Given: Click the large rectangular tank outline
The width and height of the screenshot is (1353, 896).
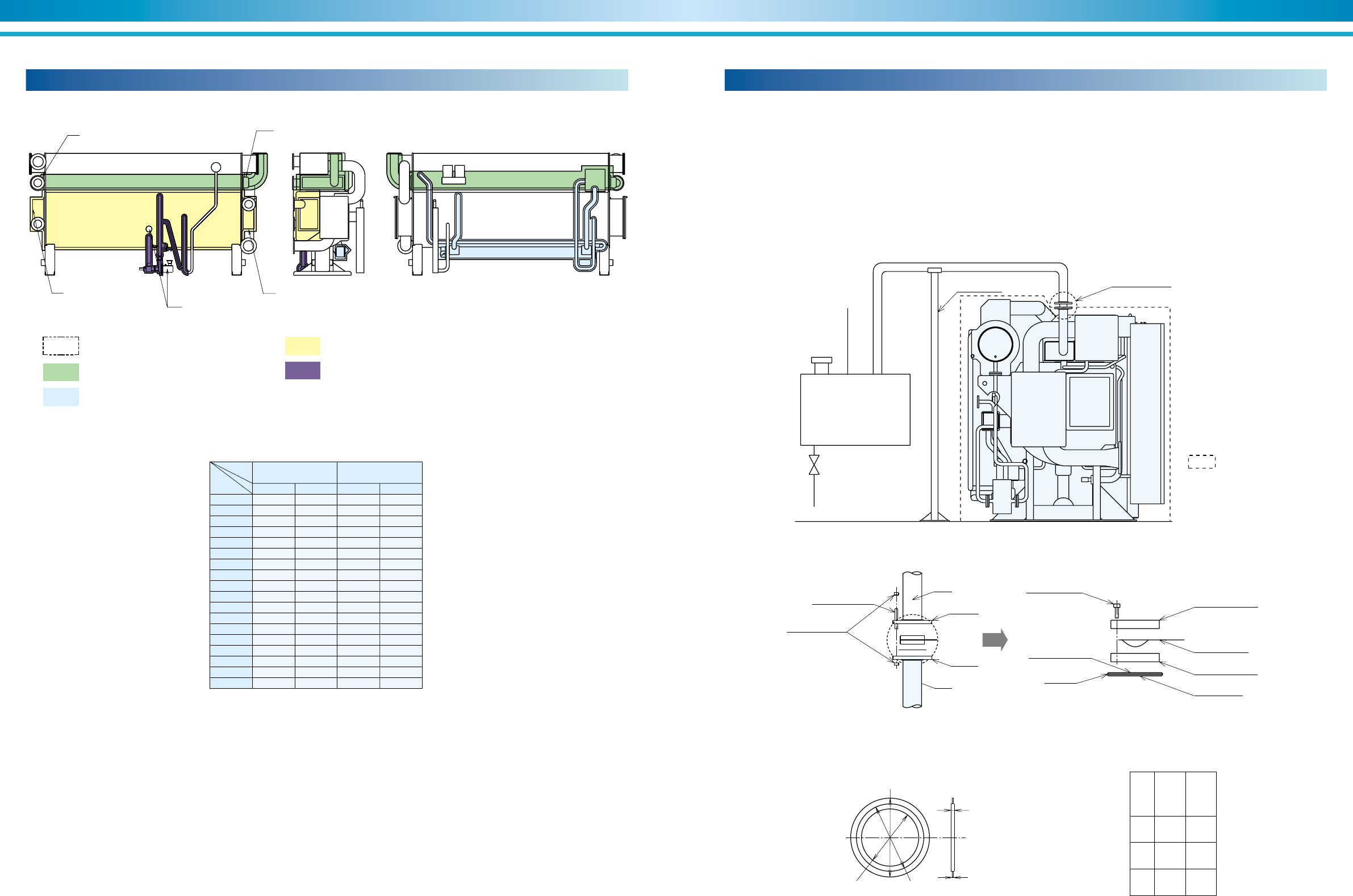Looking at the screenshot, I should pos(854,409).
